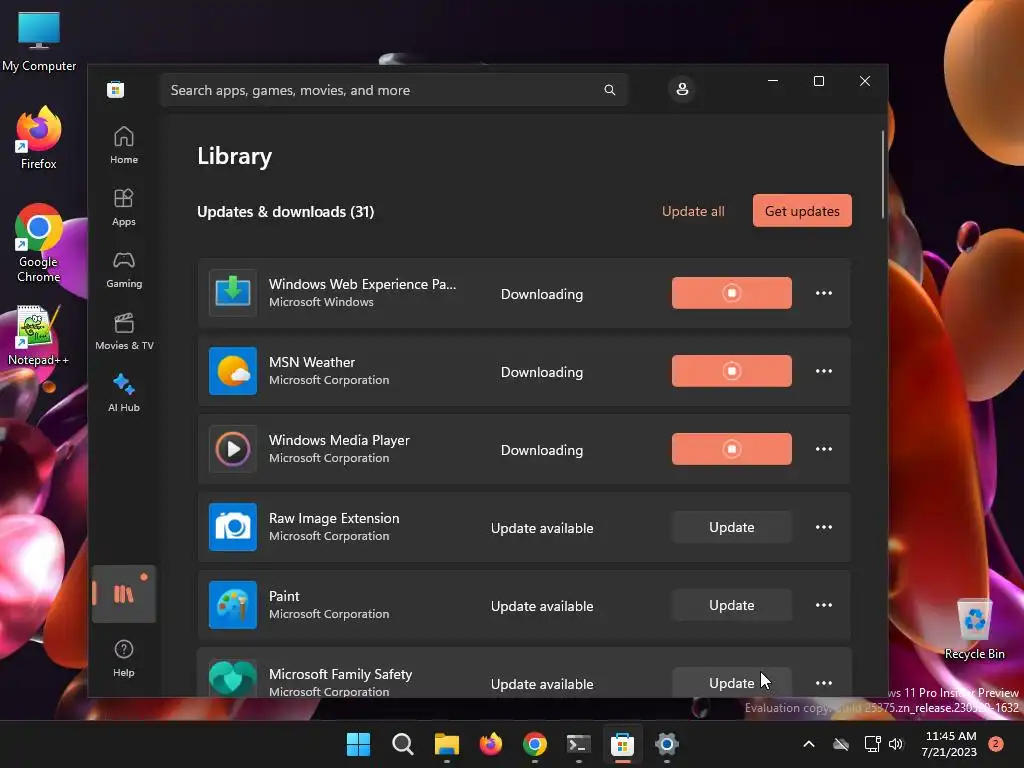Open the volume control in tray
Image resolution: width=1024 pixels, height=768 pixels.
(x=896, y=744)
